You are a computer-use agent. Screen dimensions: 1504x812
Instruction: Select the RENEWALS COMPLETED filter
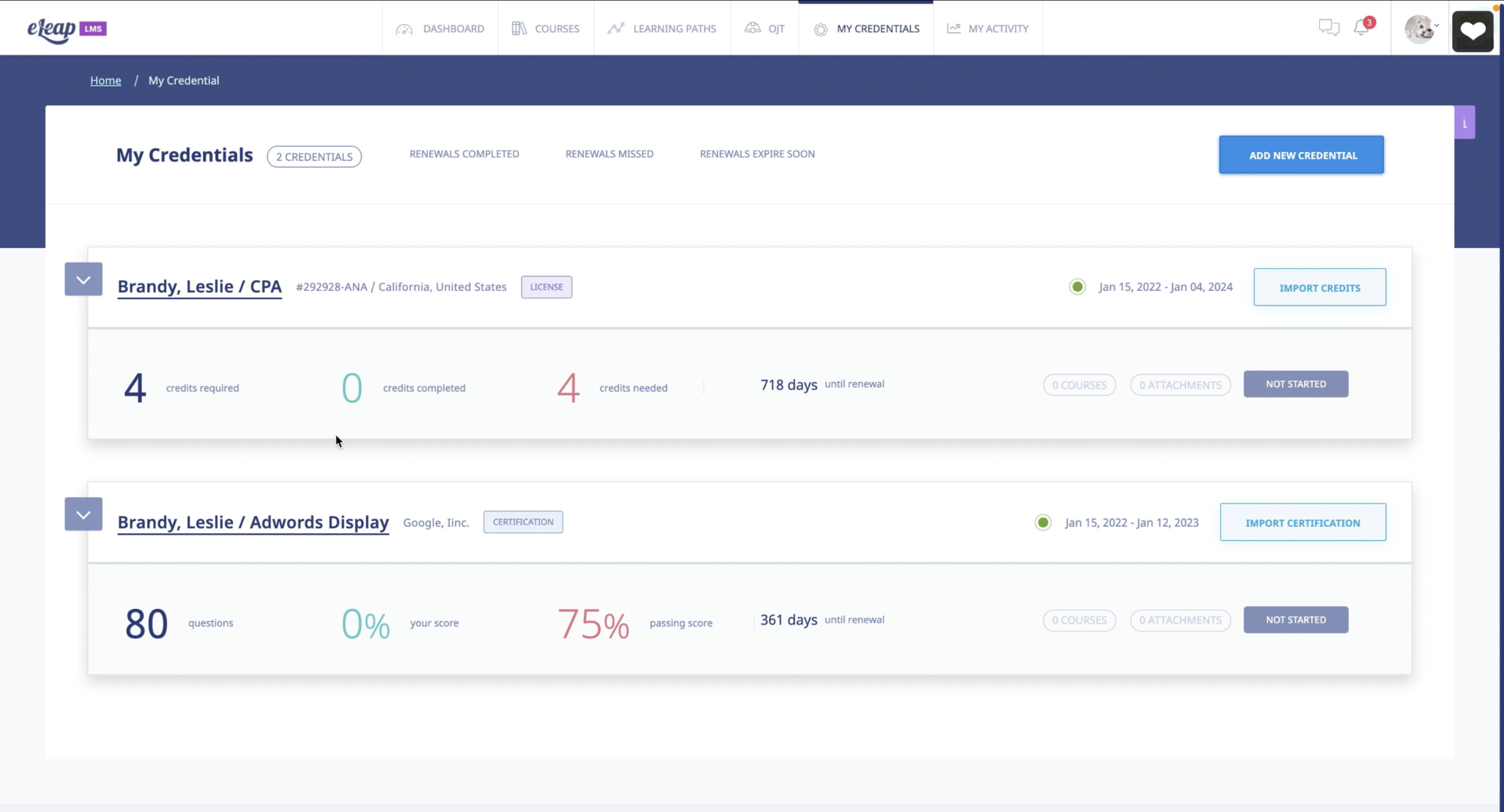pyautogui.click(x=464, y=153)
